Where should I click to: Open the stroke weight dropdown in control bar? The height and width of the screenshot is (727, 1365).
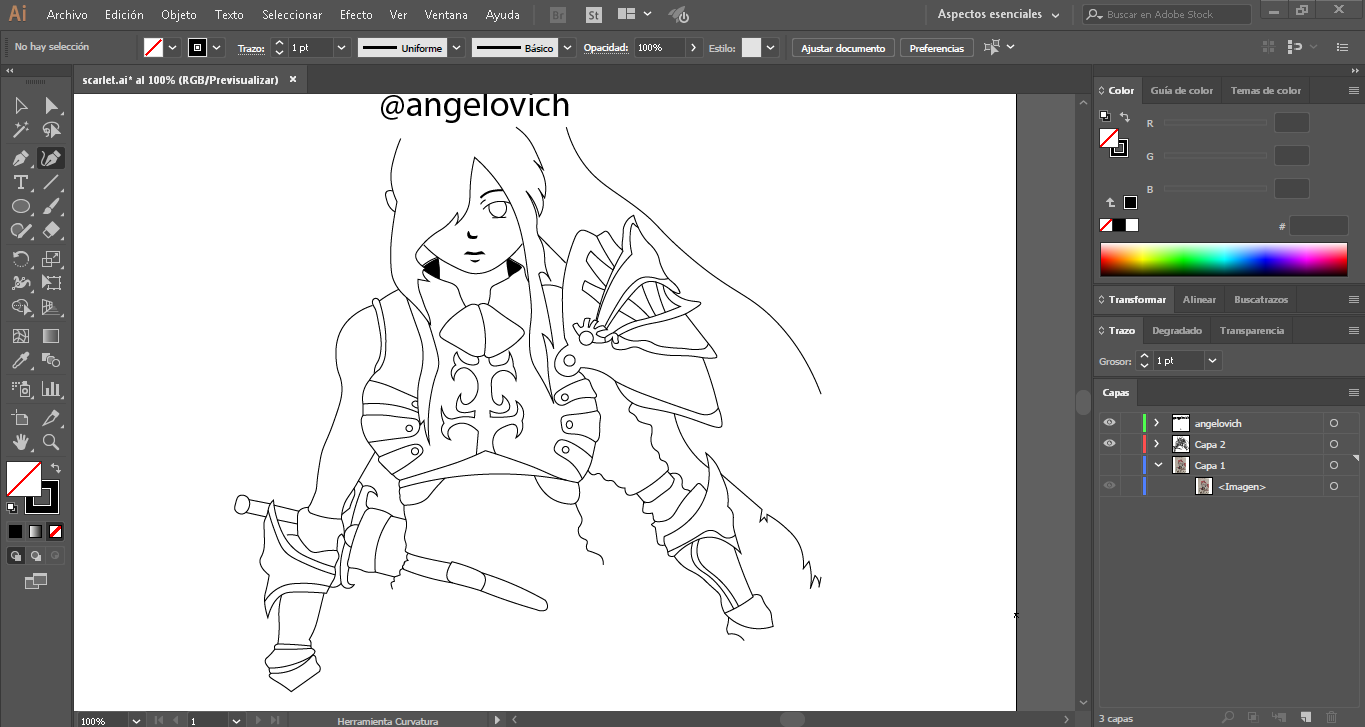341,48
